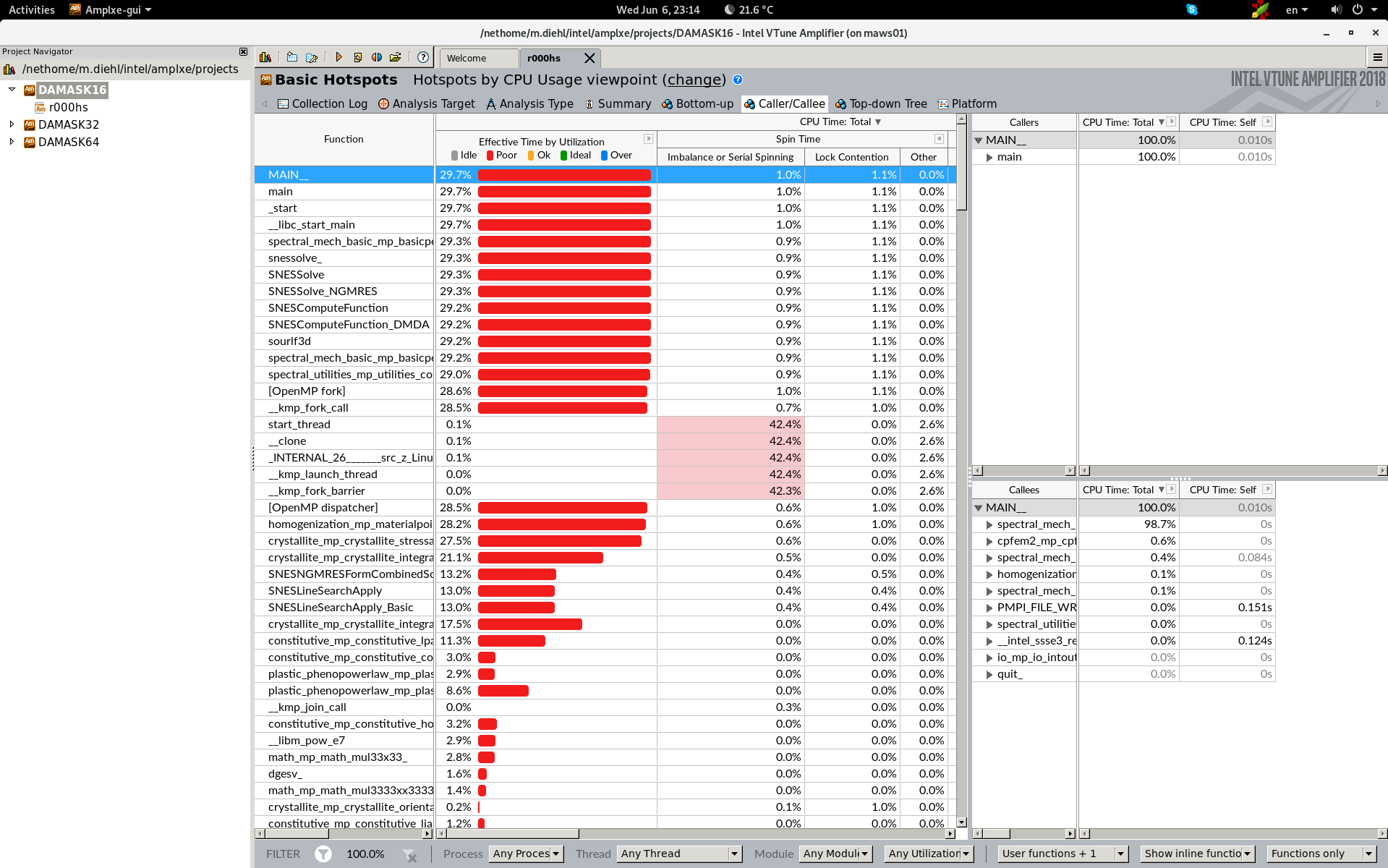Open the Analysis Target tab
Image resolution: width=1388 pixels, height=868 pixels.
427,103
